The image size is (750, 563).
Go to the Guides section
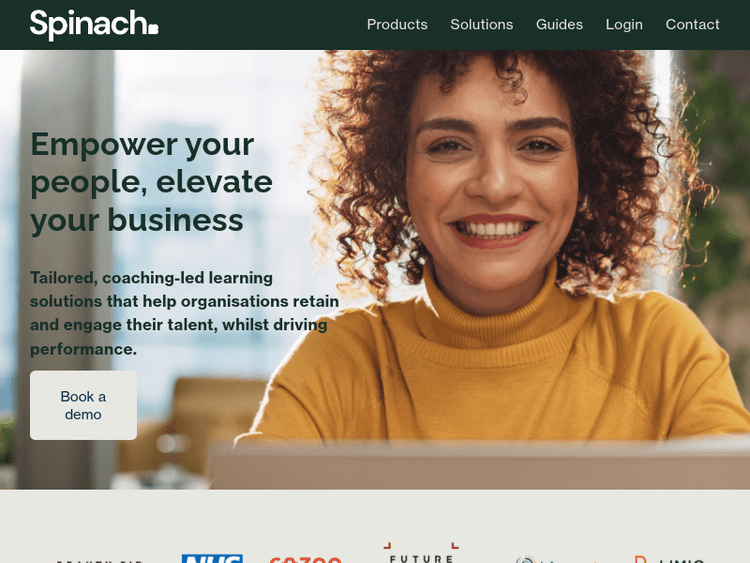(x=559, y=24)
